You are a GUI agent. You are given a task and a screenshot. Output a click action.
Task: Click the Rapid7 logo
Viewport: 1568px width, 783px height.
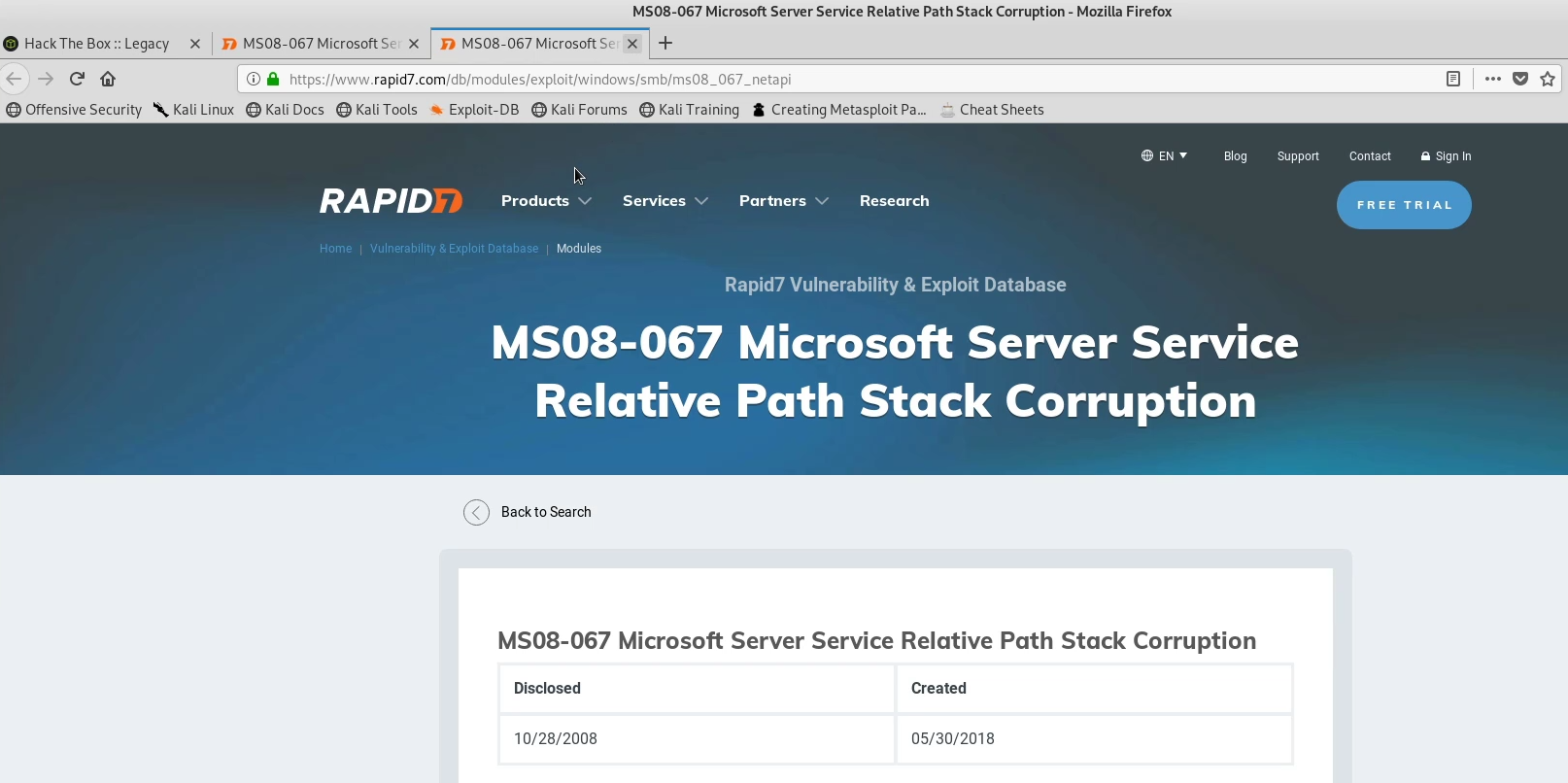(x=391, y=201)
